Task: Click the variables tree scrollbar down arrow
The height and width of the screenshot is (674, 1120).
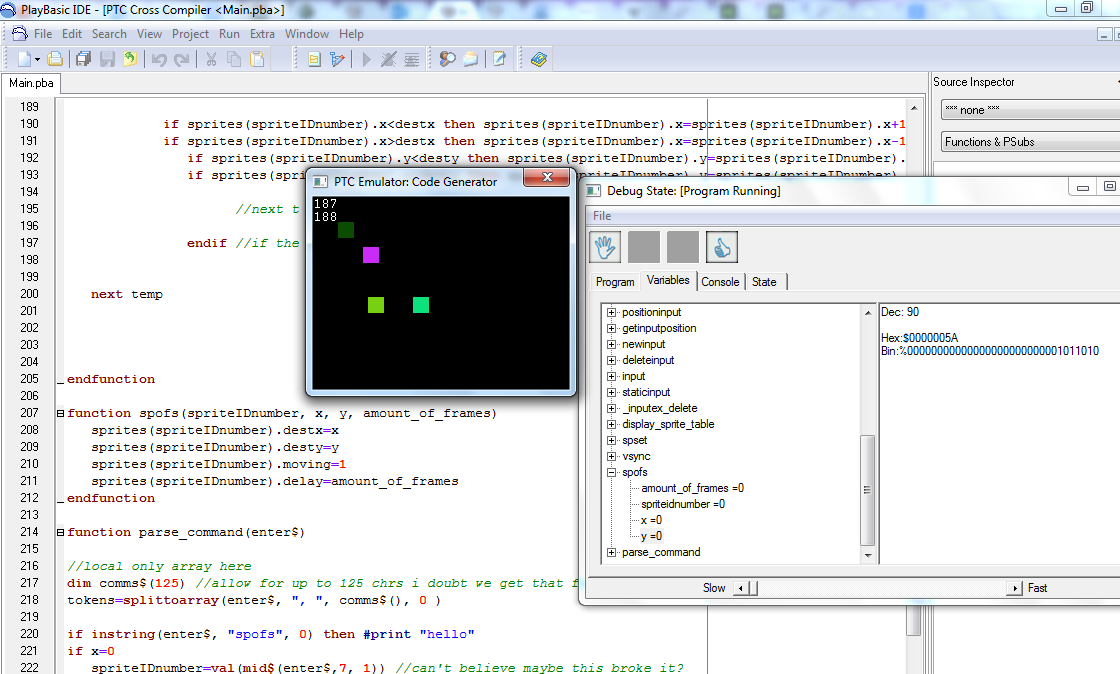Action: 868,555
